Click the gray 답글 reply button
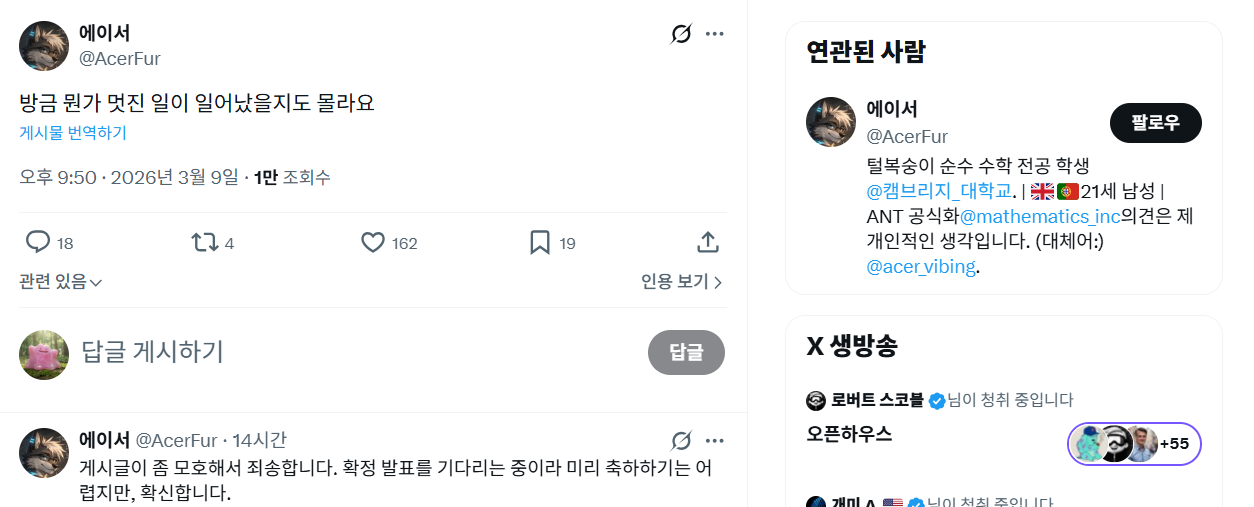This screenshot has height=507, width=1254. 686,352
